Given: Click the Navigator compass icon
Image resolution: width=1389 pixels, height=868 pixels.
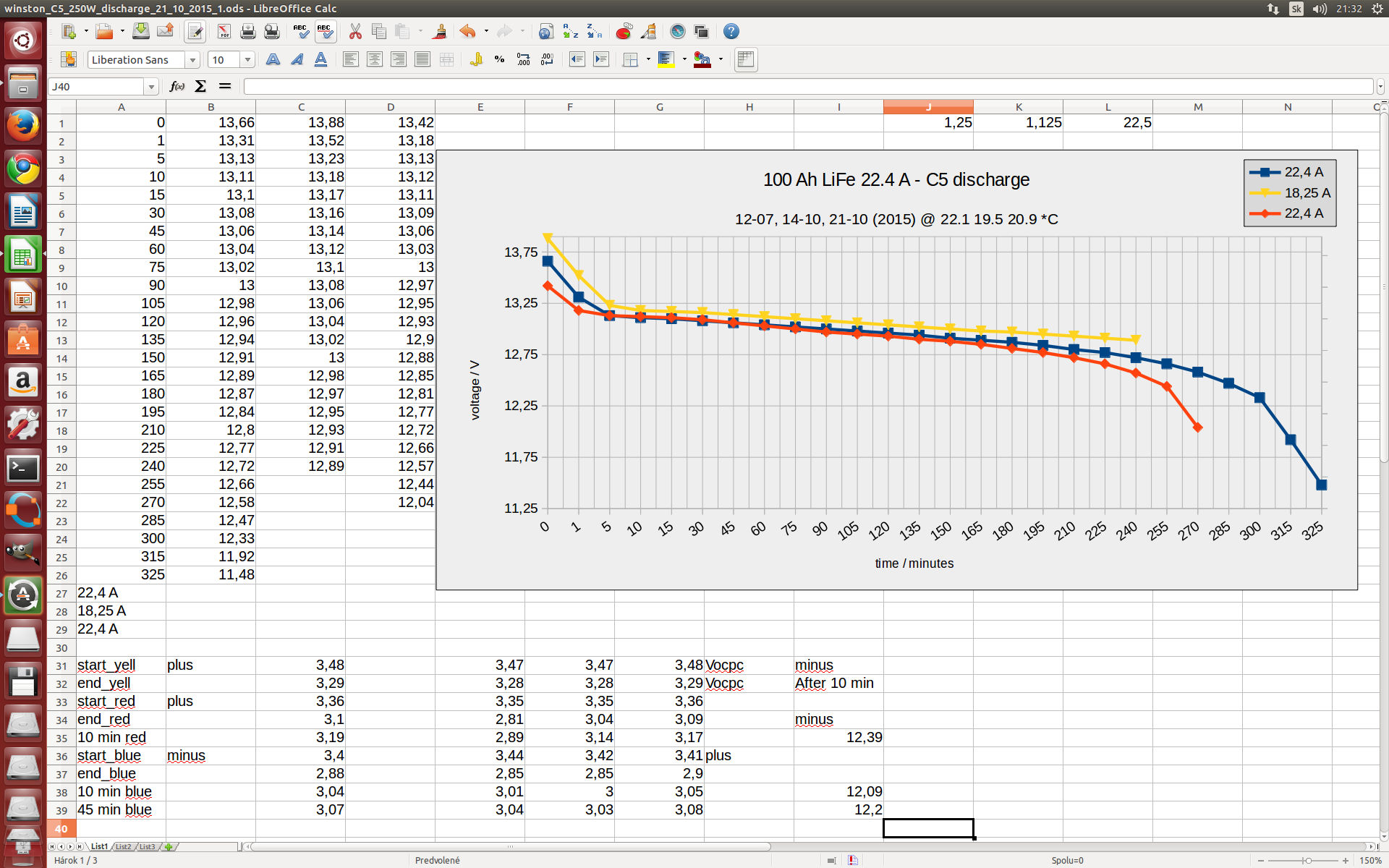Looking at the screenshot, I should (677, 31).
